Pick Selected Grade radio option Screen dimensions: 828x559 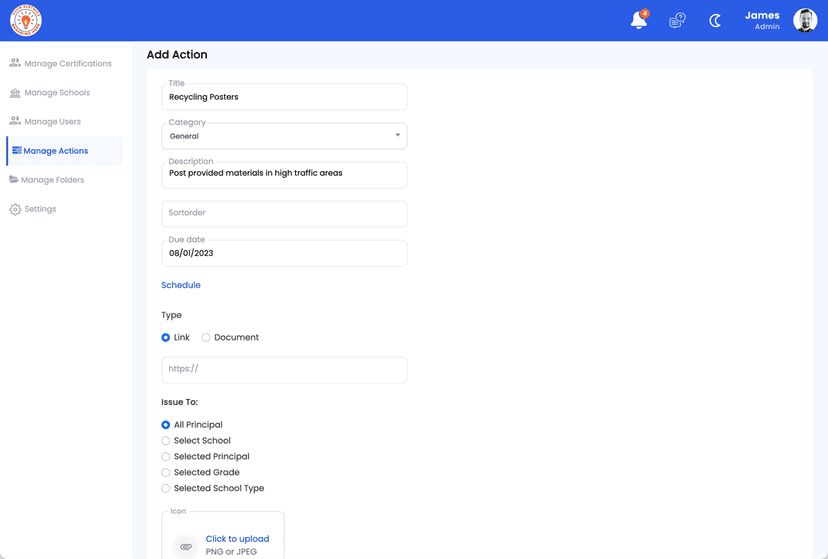point(166,472)
